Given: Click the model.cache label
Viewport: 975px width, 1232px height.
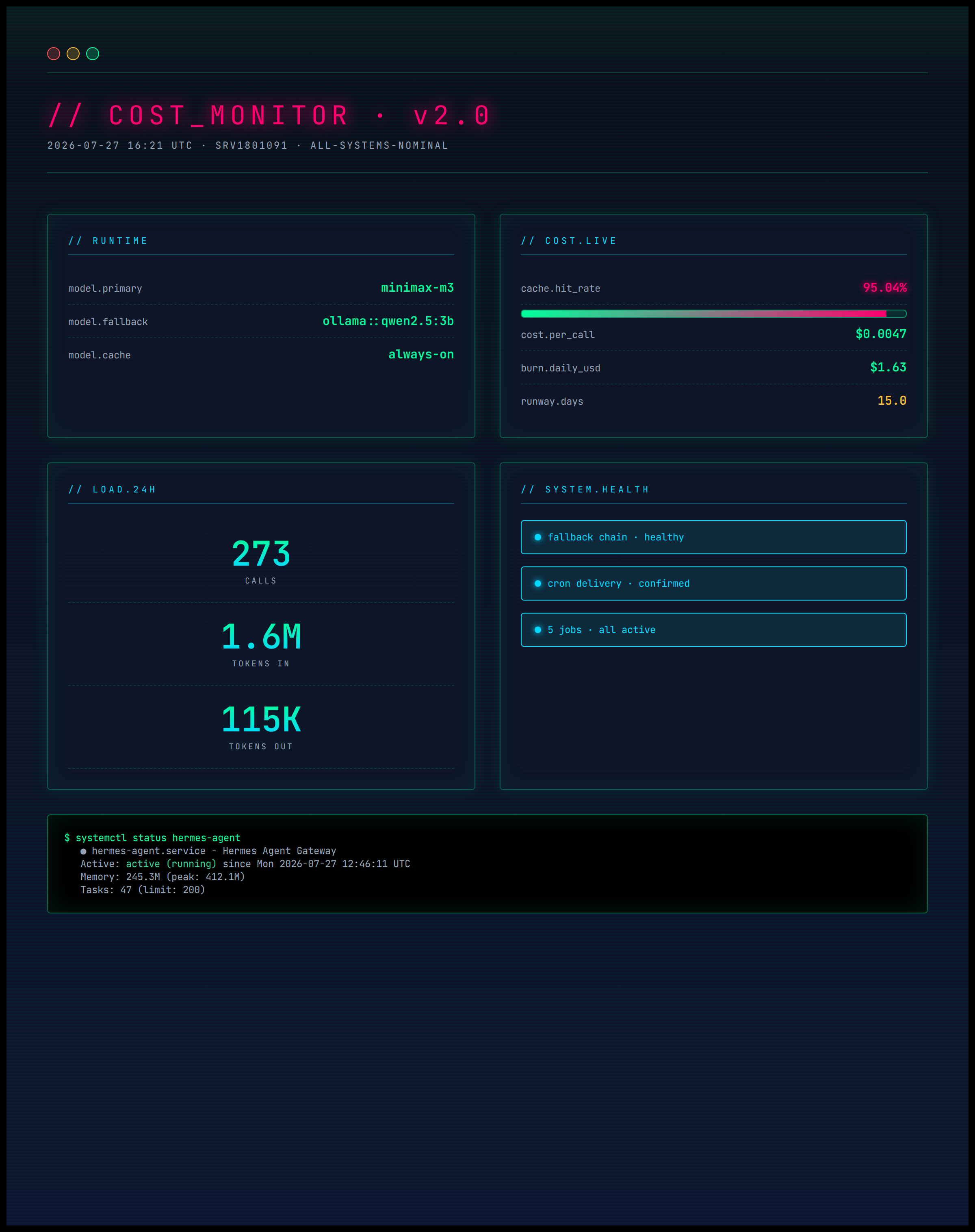Looking at the screenshot, I should (x=99, y=355).
